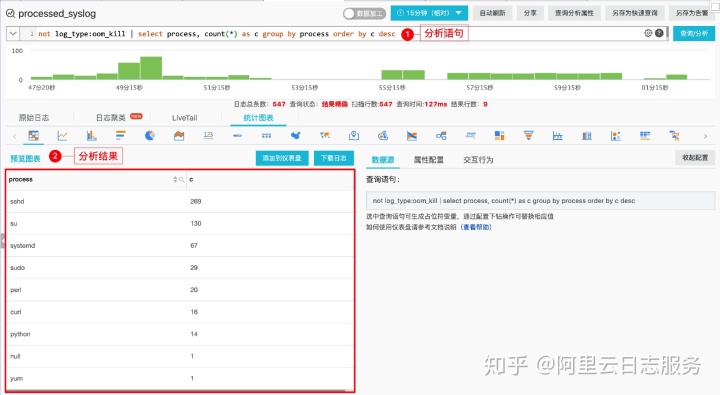Image resolution: width=720 pixels, height=395 pixels.
Task: Switch to 原始日志 tab
Action: pos(34,118)
